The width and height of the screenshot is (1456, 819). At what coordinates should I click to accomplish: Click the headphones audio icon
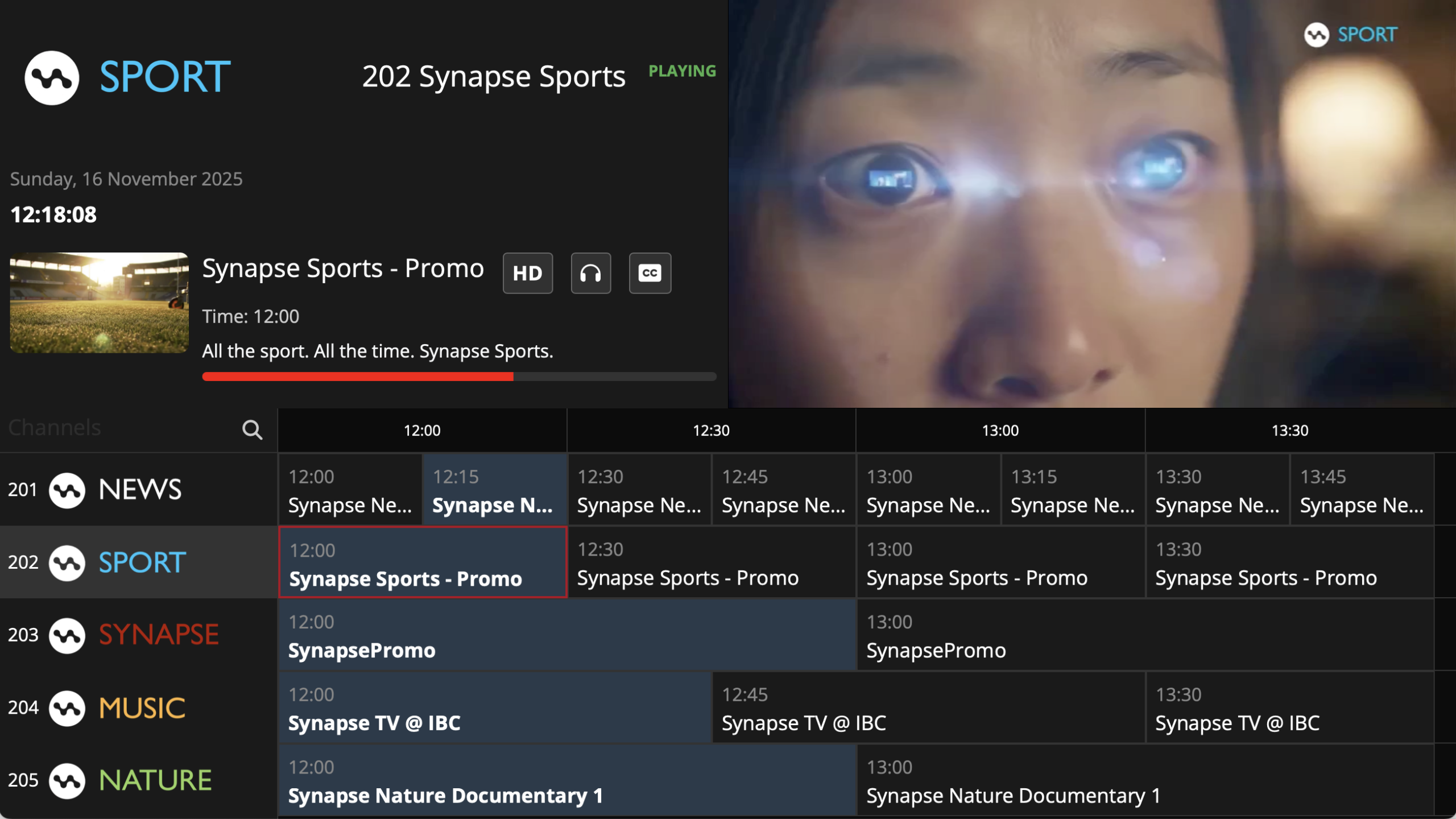click(x=590, y=273)
